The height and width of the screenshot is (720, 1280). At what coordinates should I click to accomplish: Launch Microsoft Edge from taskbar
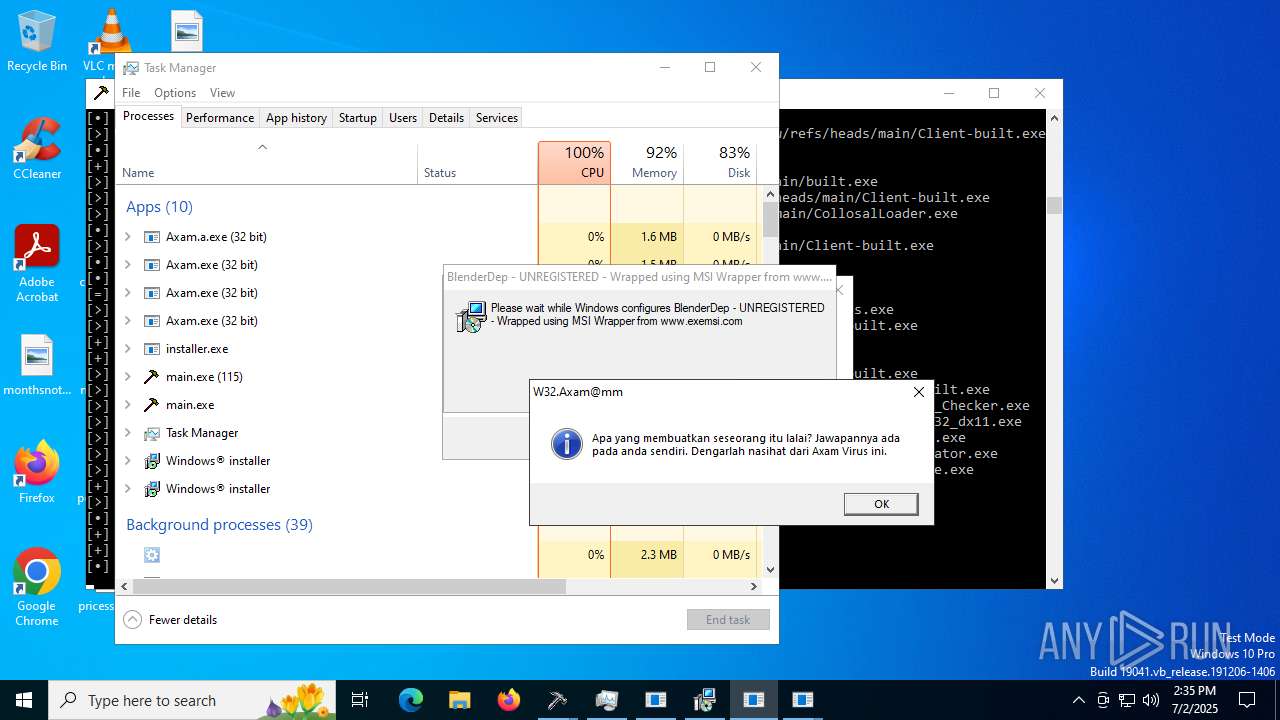[411, 700]
